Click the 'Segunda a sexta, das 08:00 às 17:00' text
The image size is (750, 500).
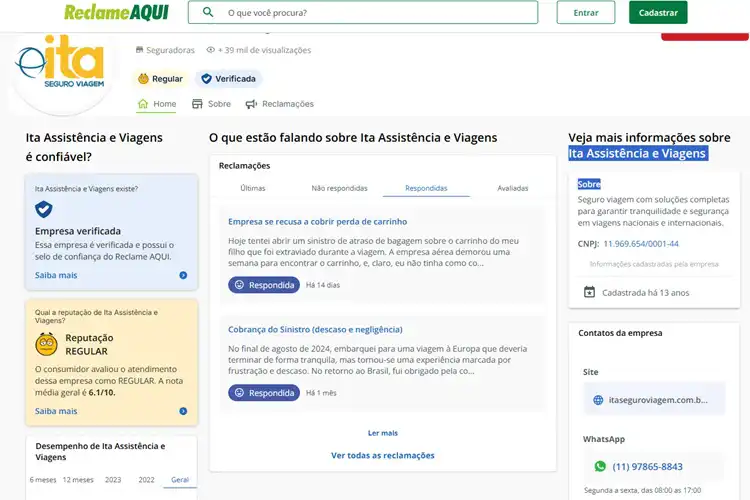pos(642,490)
